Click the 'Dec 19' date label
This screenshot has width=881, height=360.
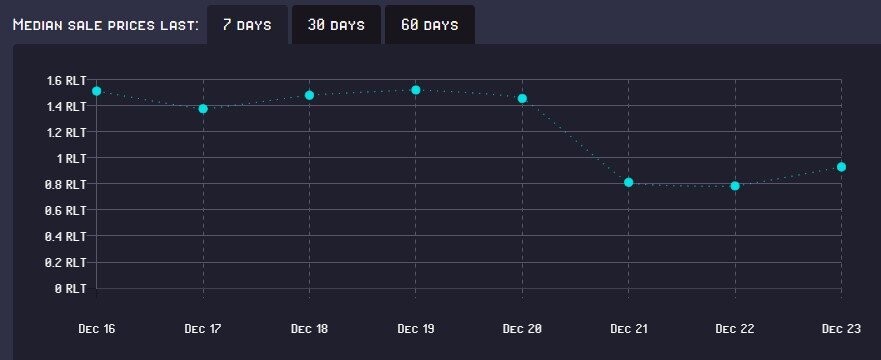416,329
